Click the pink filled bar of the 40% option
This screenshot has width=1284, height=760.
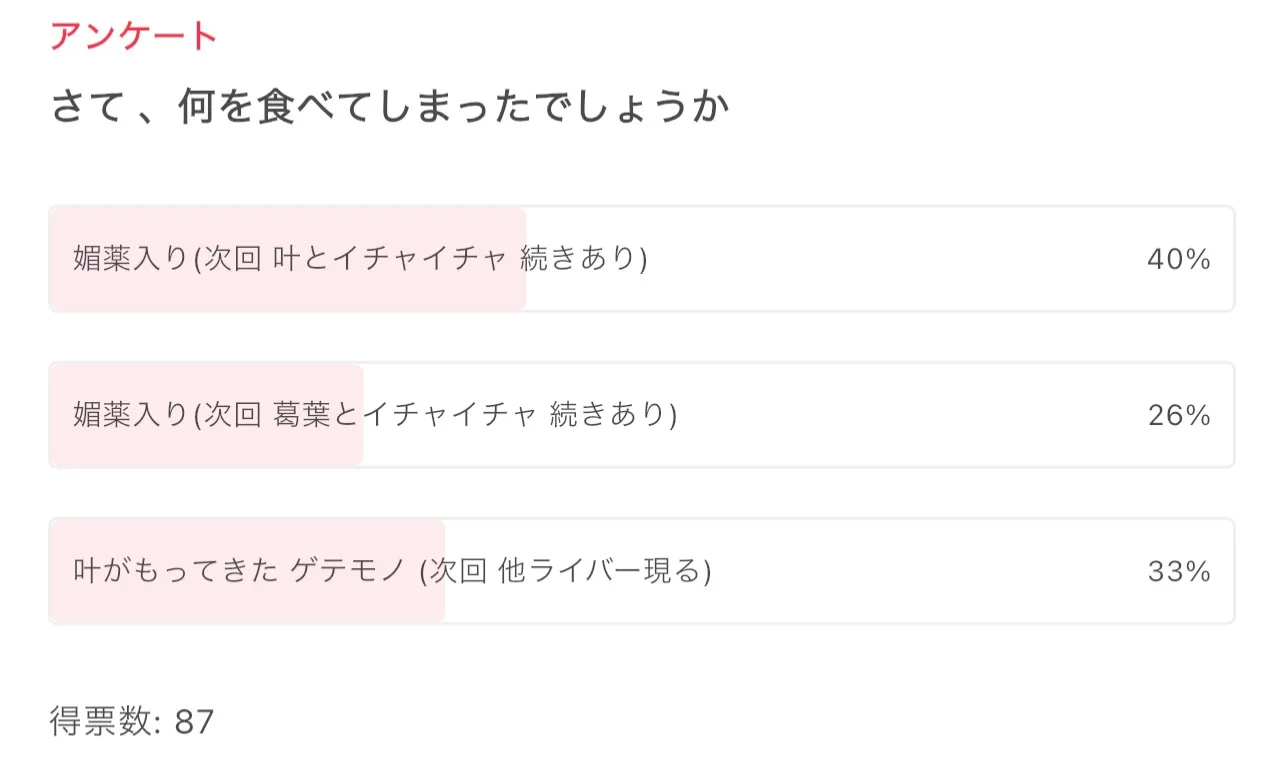(x=288, y=228)
